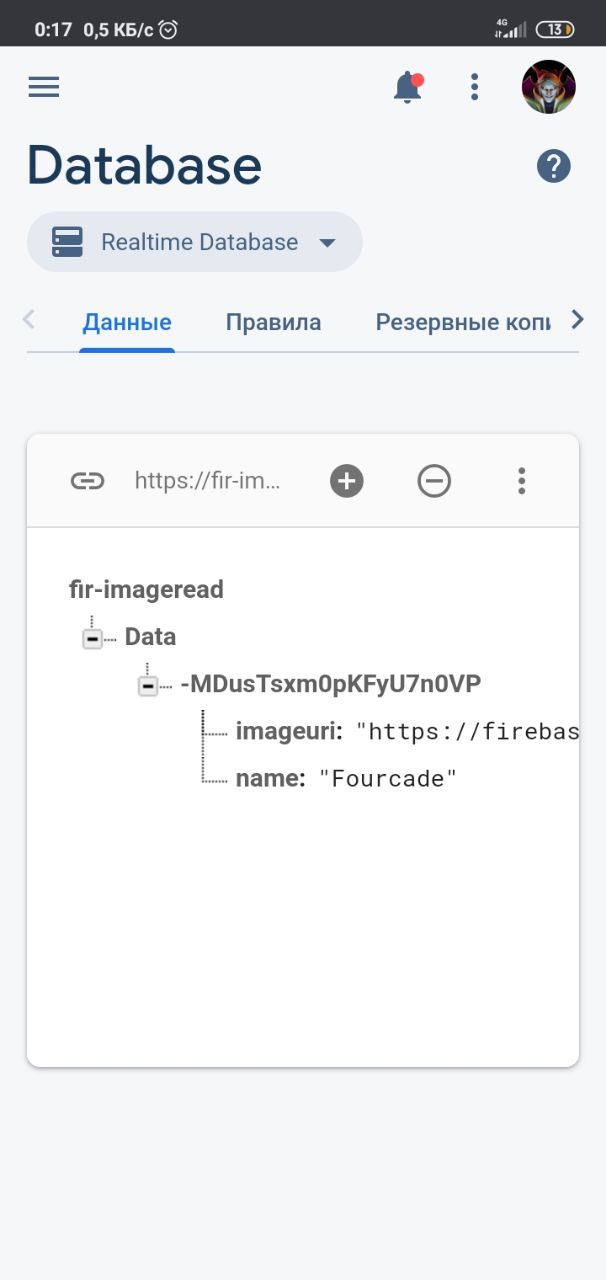The width and height of the screenshot is (606, 1280).
Task: Click the help question mark icon
Action: coord(553,166)
